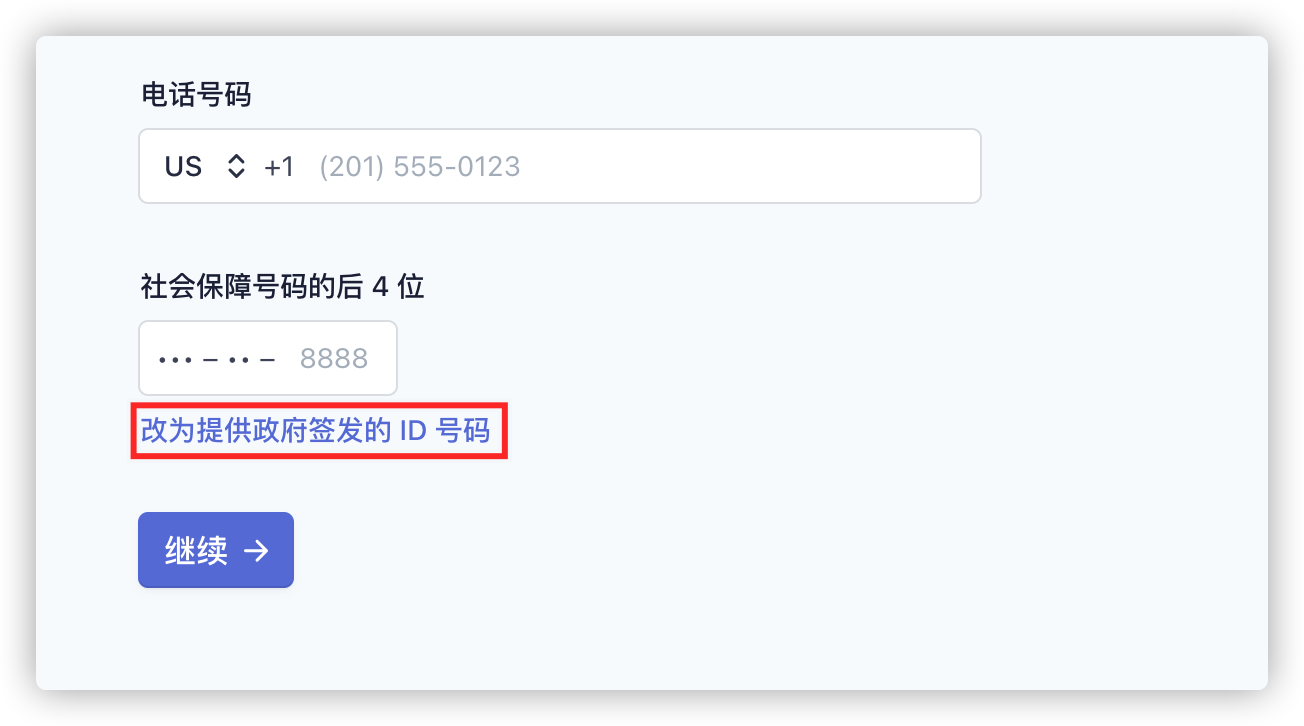Click the dash separators in SSN mask
1304x726 pixels.
point(238,358)
